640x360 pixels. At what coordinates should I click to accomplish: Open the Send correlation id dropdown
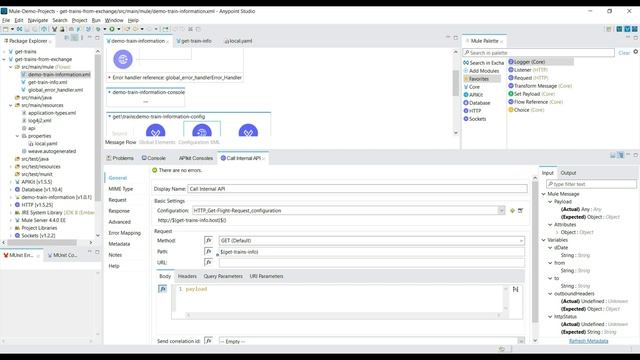click(521, 341)
